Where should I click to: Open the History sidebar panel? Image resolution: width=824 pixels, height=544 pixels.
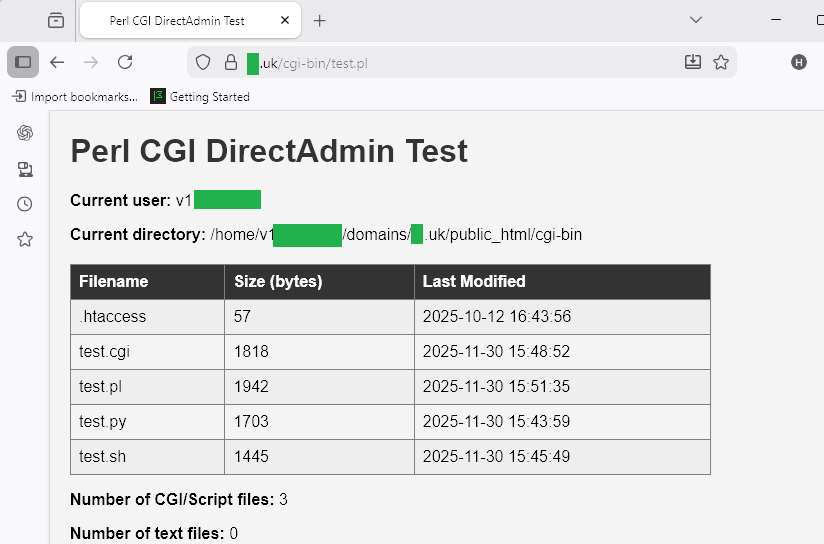coord(25,204)
